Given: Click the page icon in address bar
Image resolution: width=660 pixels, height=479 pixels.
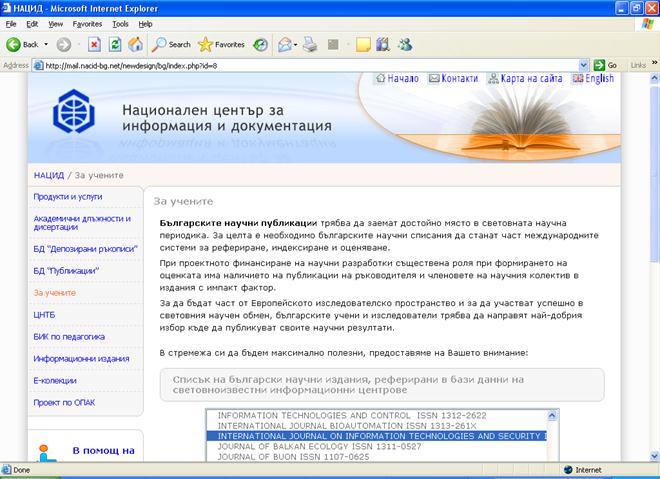Looking at the screenshot, I should pos(38,65).
